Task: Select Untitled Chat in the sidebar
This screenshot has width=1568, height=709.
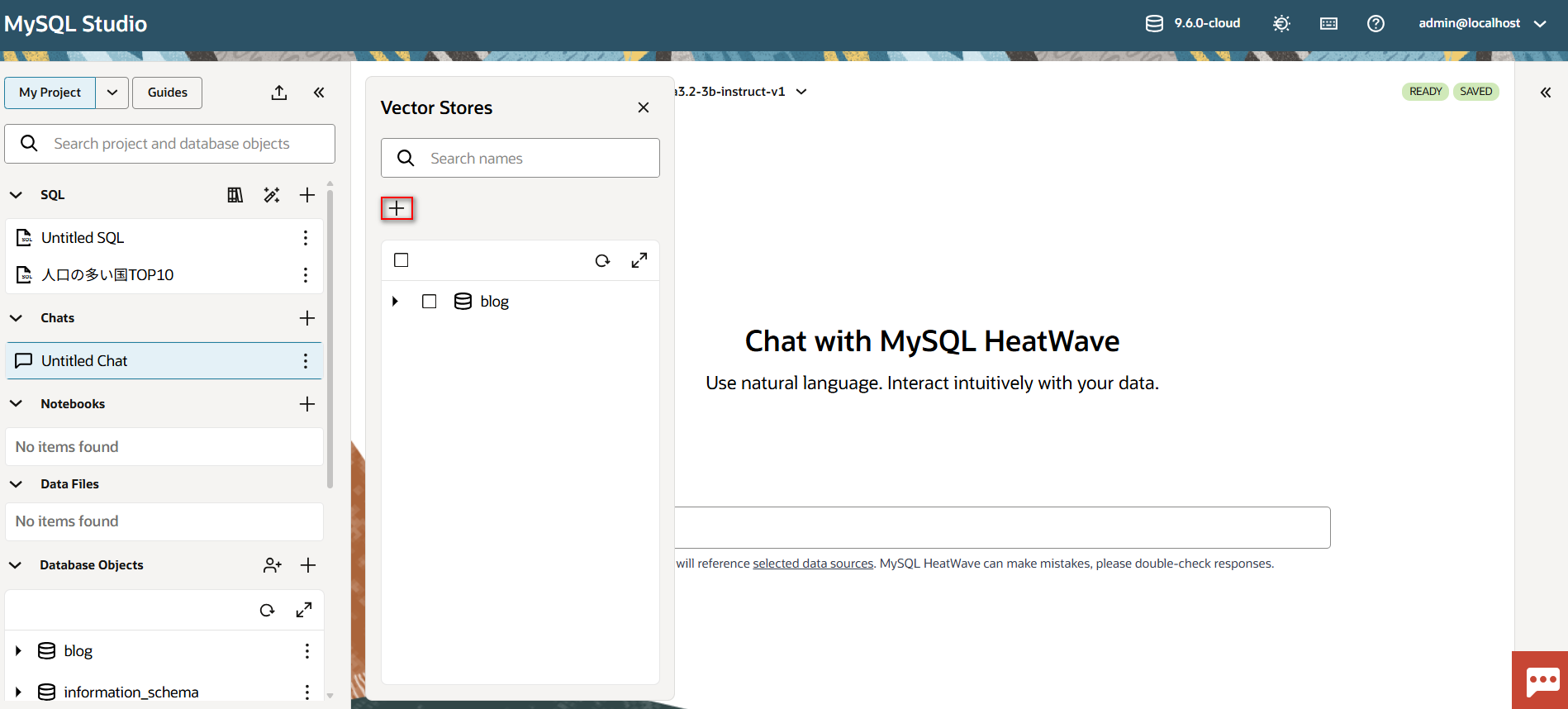Action: click(84, 361)
